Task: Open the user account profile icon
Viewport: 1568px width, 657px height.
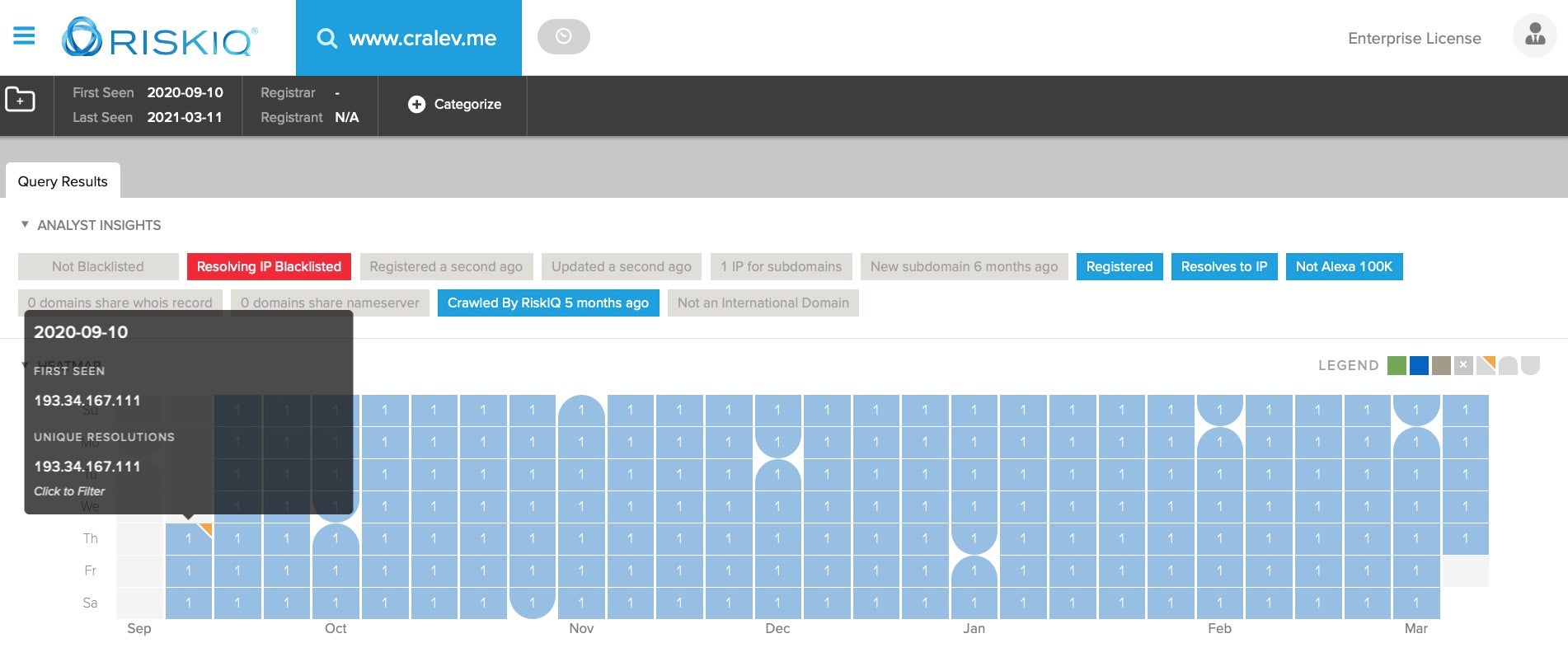Action: 1534,36
